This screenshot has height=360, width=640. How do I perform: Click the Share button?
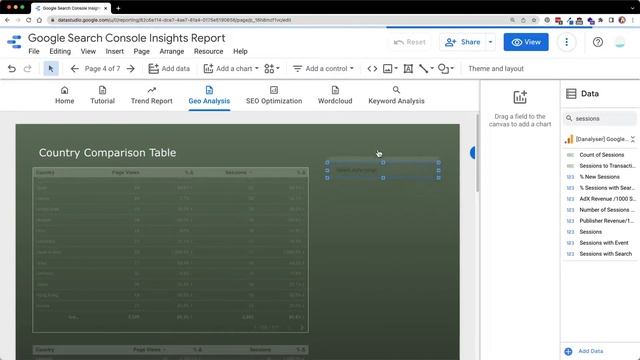click(462, 42)
